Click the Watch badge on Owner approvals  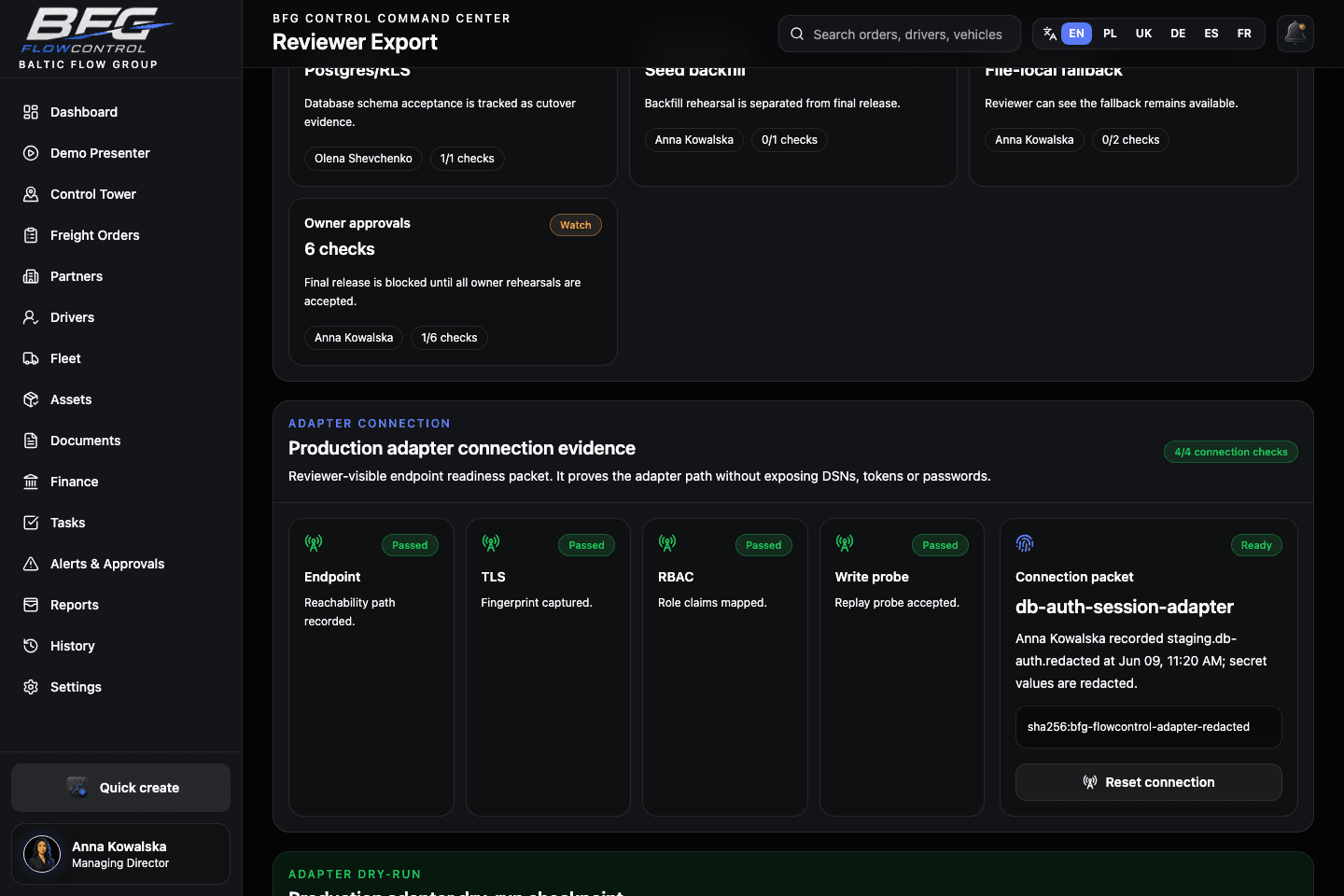pyautogui.click(x=576, y=225)
